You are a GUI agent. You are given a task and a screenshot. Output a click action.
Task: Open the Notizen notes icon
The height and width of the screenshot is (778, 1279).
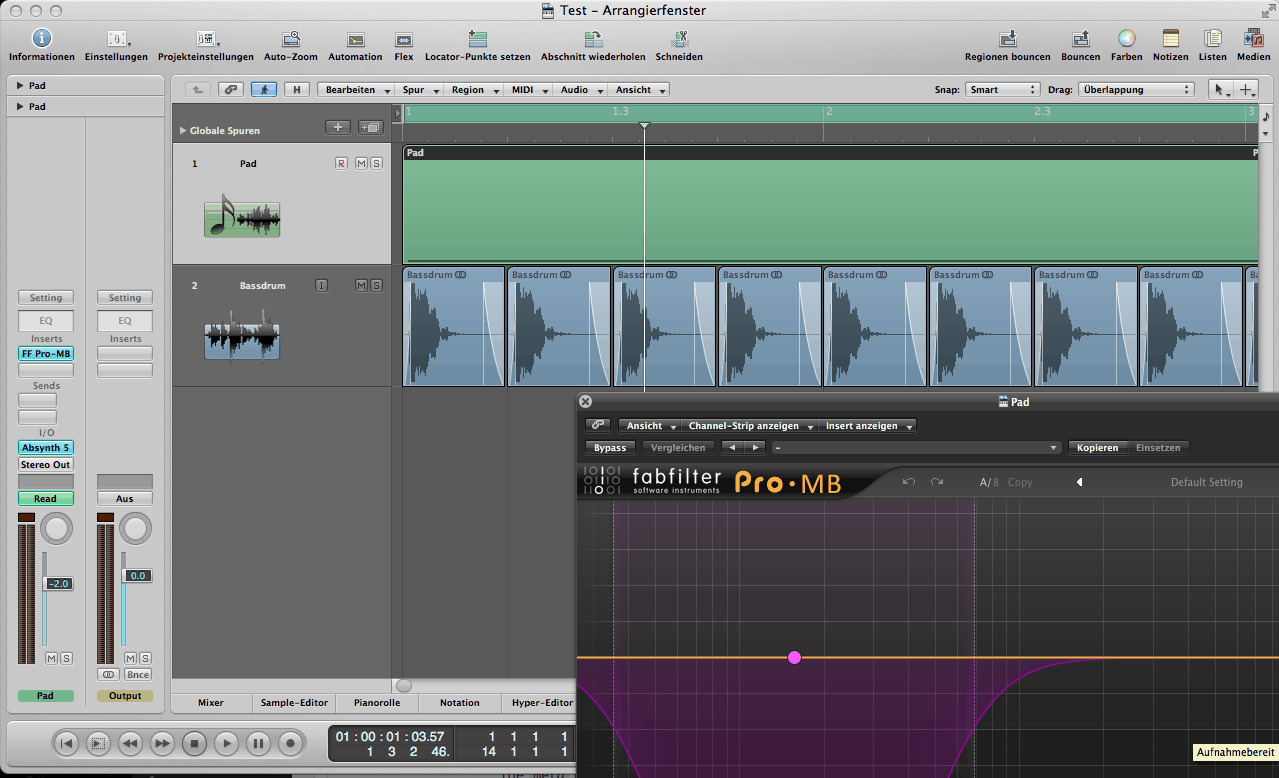(1170, 39)
